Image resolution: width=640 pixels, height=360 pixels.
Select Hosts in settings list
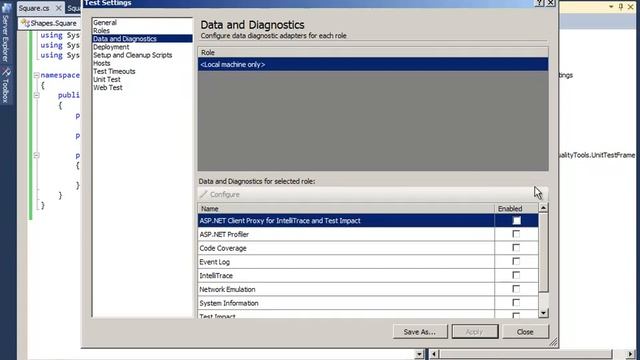[102, 63]
